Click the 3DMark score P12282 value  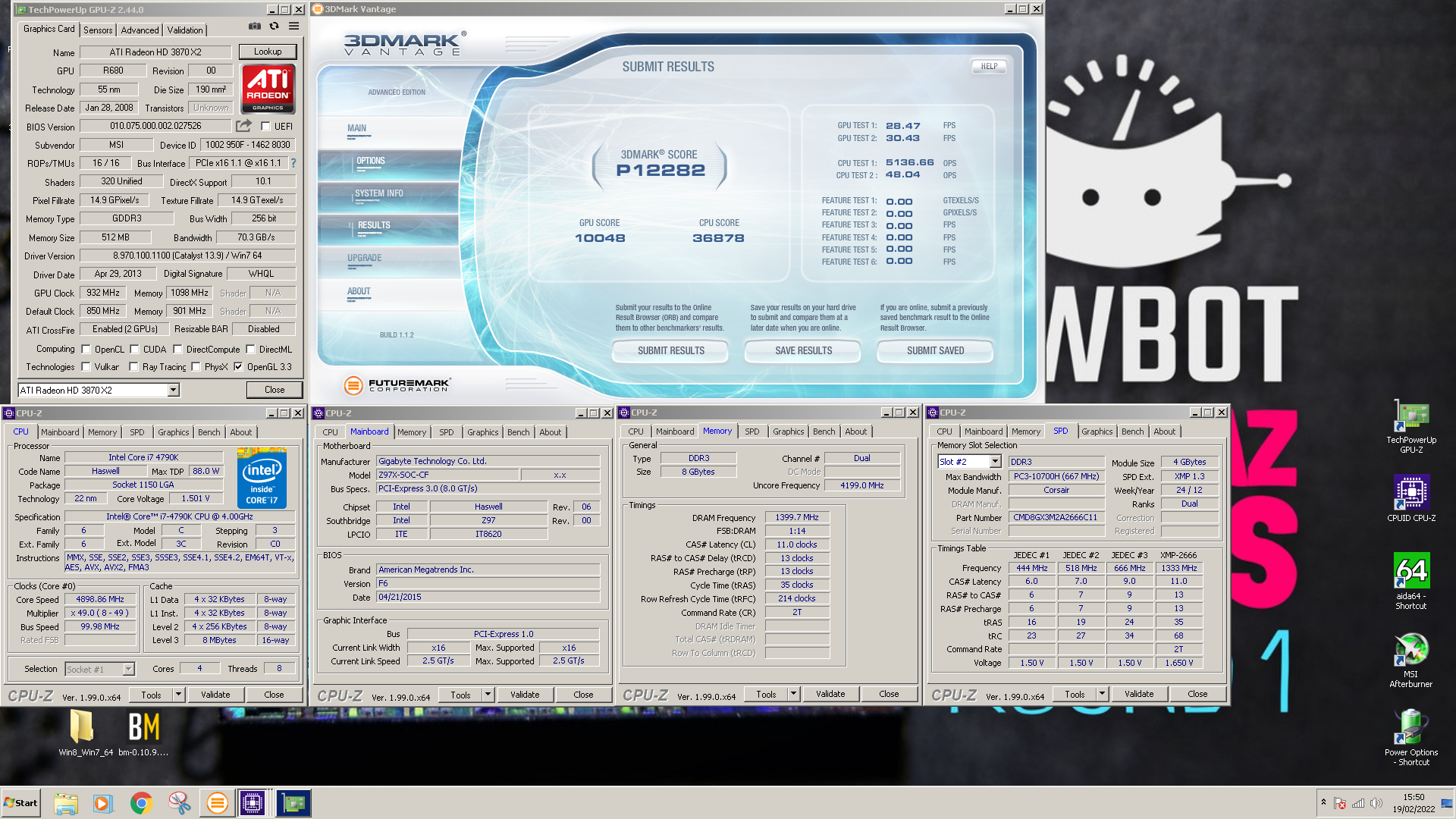tap(661, 171)
